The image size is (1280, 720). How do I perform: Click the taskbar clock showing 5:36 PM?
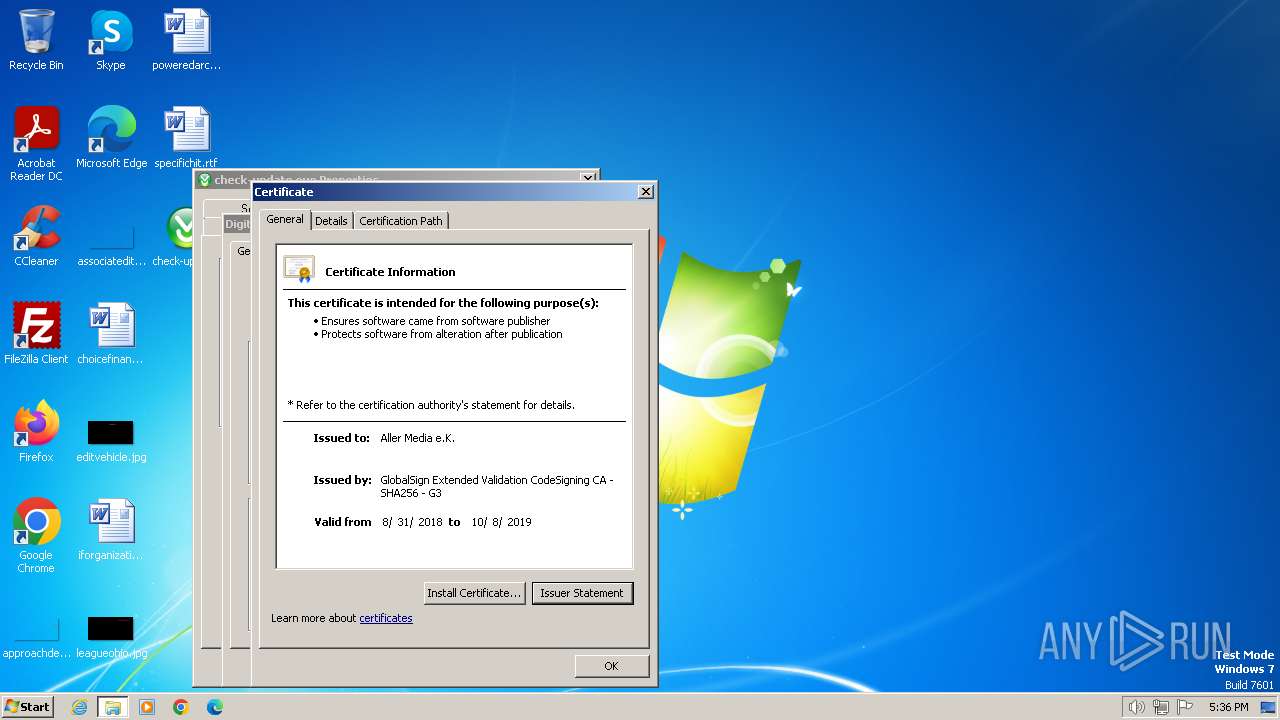(1228, 707)
